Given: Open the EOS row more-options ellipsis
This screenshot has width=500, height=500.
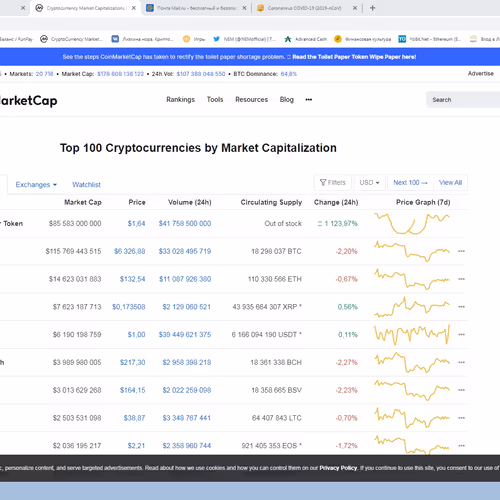Looking at the screenshot, I should click(461, 446).
